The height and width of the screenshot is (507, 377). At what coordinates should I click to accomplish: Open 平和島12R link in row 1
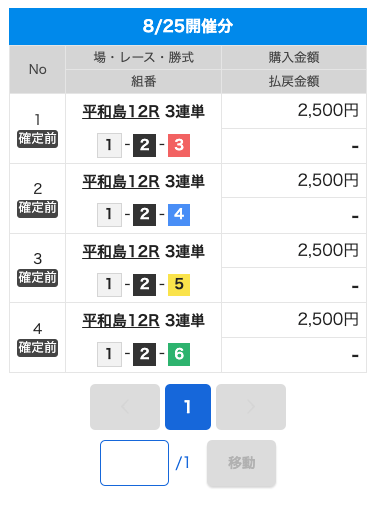point(121,111)
